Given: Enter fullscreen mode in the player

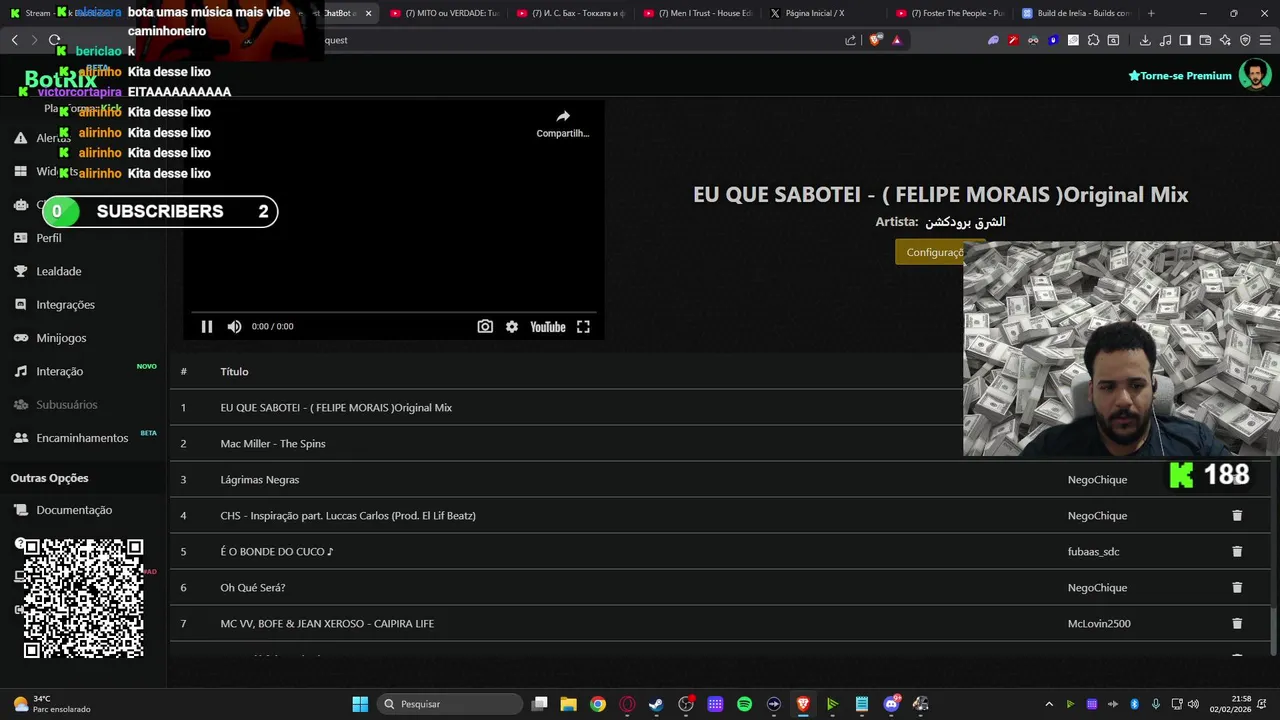Looking at the screenshot, I should (583, 326).
